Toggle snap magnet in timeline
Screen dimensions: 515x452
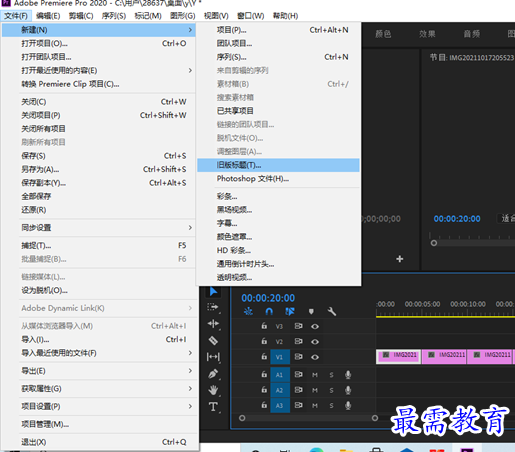[x=269, y=311]
